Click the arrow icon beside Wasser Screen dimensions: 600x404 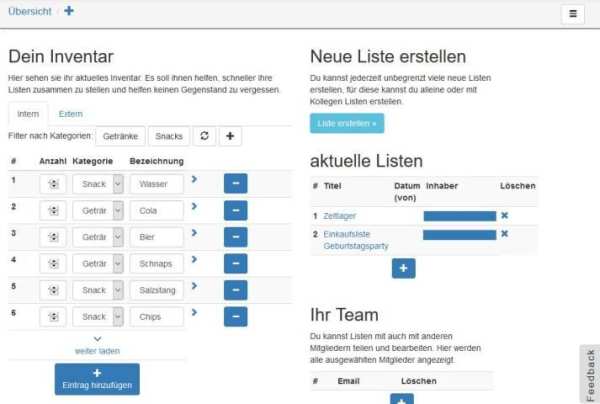(194, 179)
